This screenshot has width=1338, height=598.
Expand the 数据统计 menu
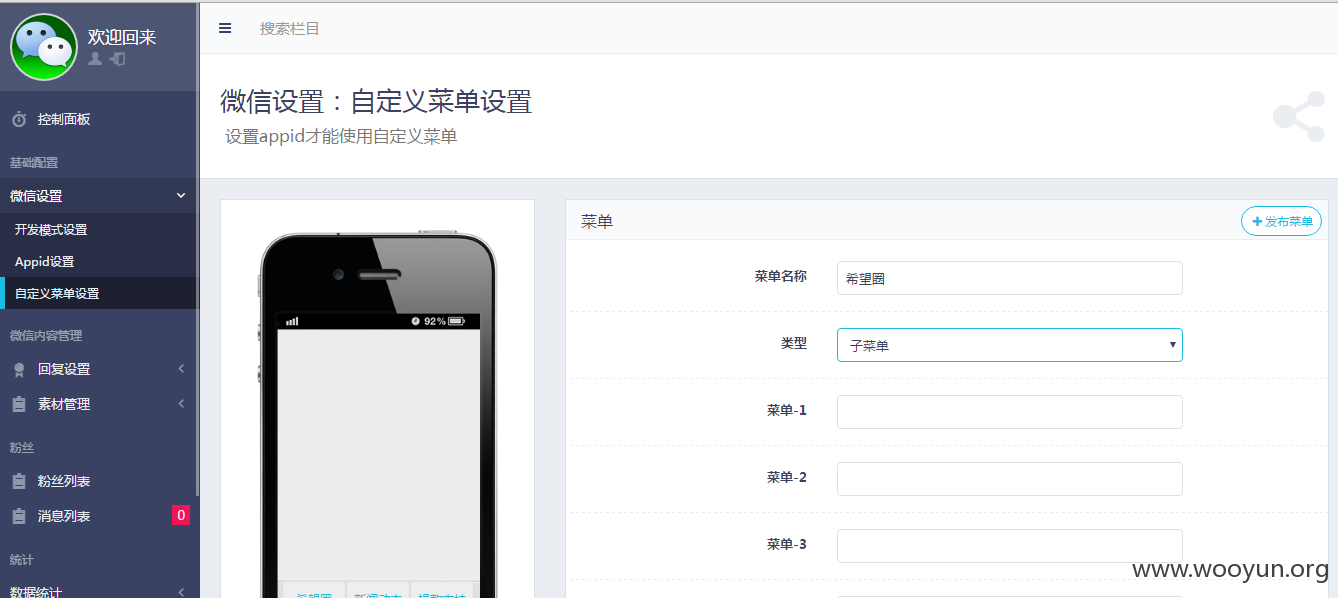pos(100,591)
